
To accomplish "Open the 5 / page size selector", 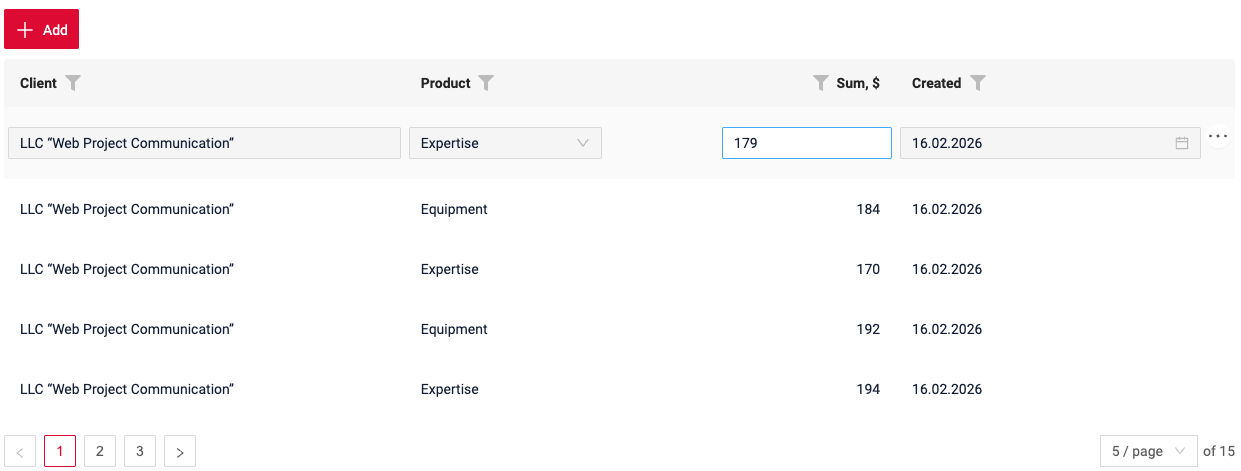I will point(1148,451).
